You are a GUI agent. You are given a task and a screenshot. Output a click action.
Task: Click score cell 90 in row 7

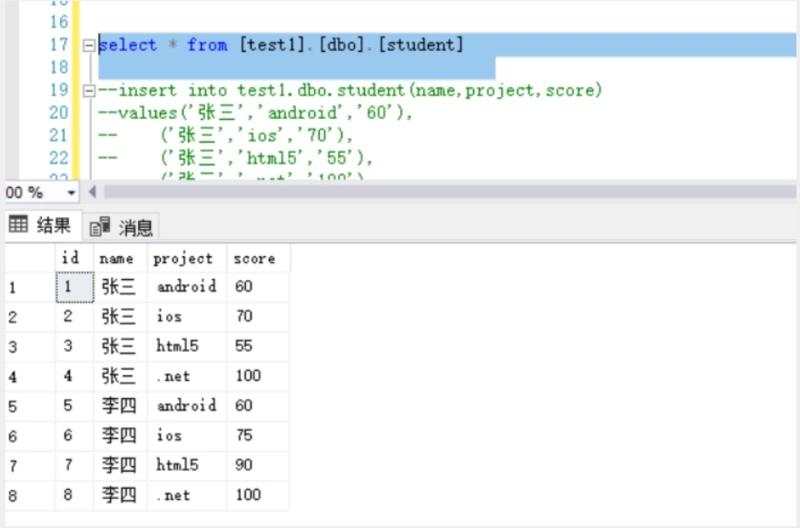pos(258,465)
